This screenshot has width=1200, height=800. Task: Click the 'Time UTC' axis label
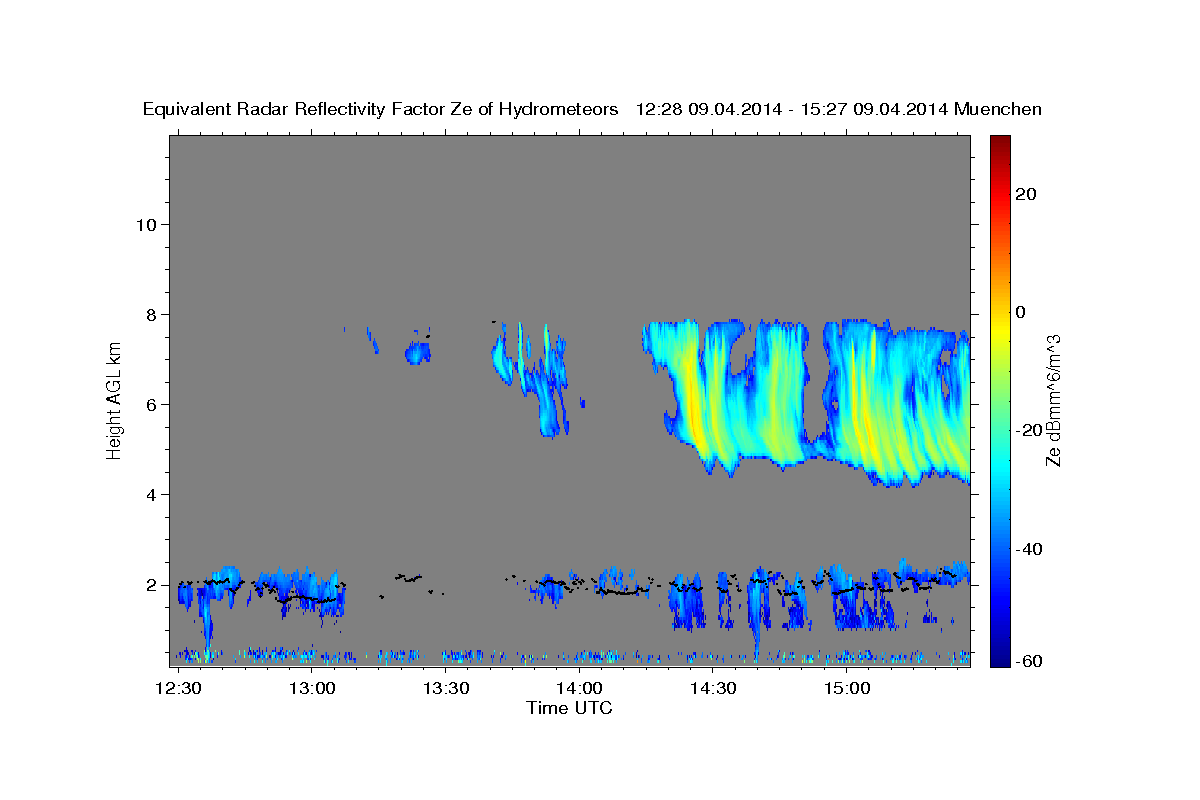click(569, 708)
